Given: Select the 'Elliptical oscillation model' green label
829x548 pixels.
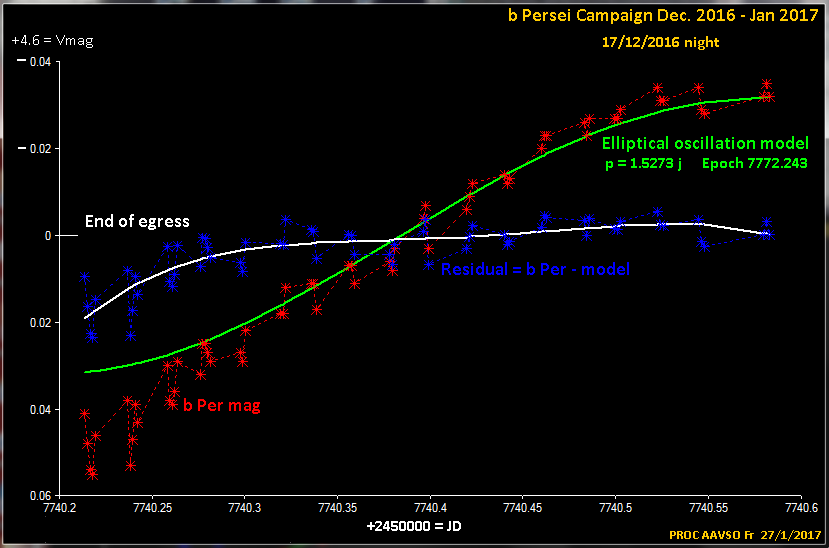Looking at the screenshot, I should point(705,144).
